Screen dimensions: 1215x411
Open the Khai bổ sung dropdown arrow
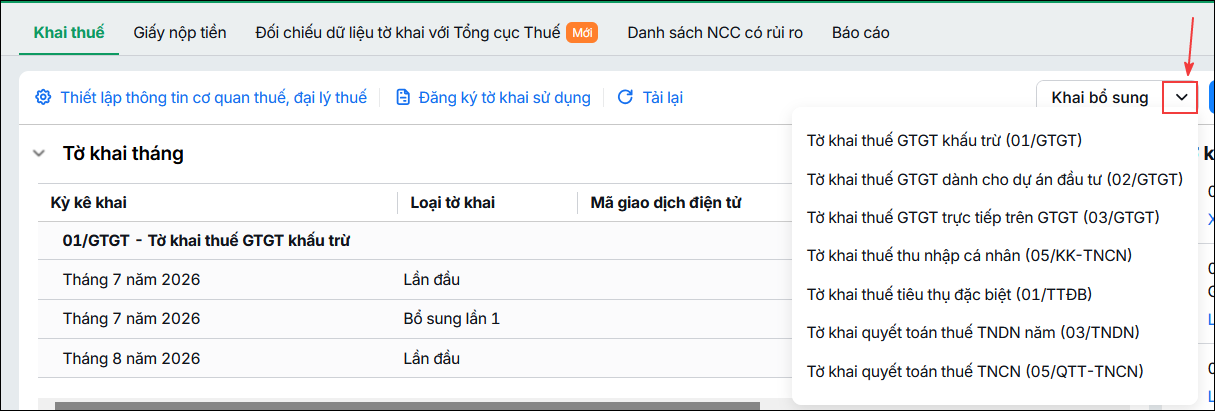(x=1181, y=98)
